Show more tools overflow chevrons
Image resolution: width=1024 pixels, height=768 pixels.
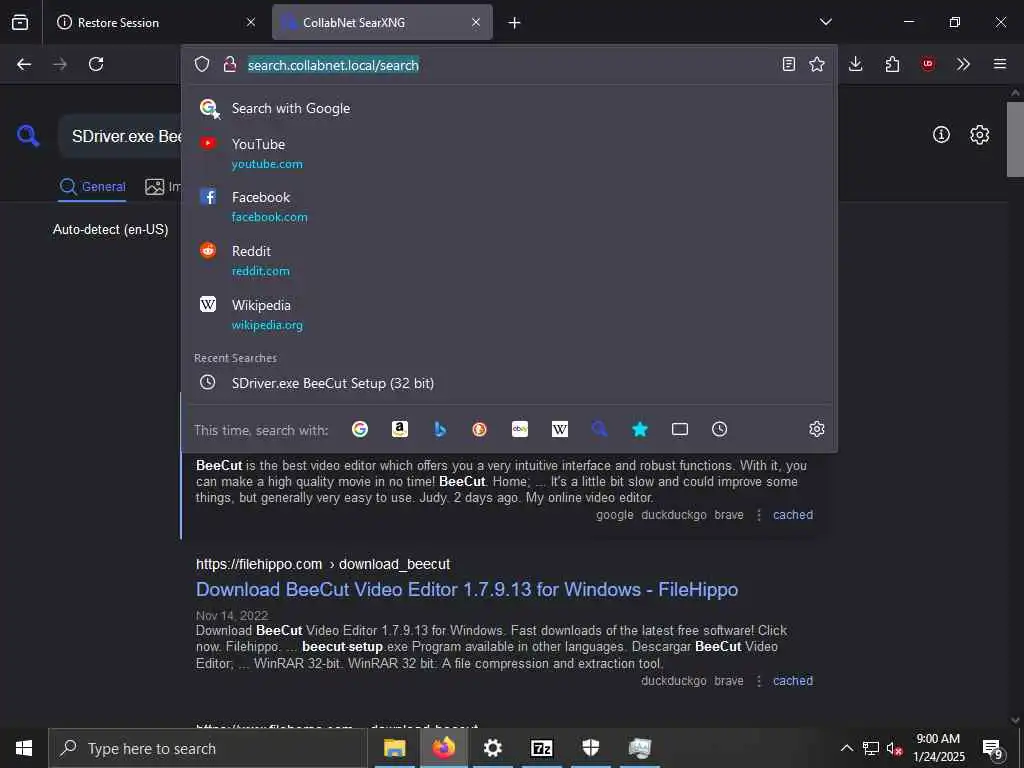pyautogui.click(x=963, y=64)
